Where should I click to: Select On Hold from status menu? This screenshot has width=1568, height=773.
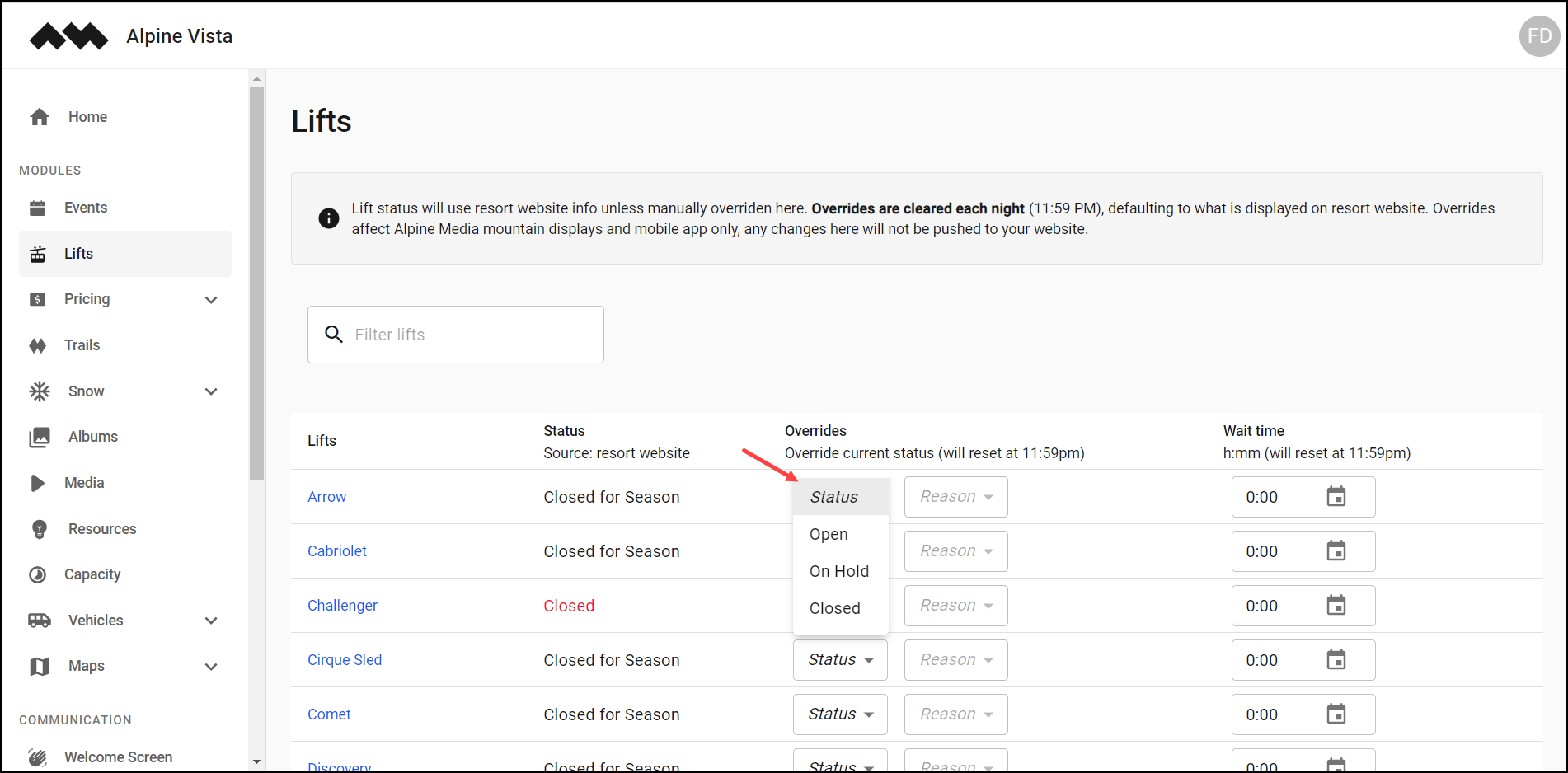click(839, 571)
